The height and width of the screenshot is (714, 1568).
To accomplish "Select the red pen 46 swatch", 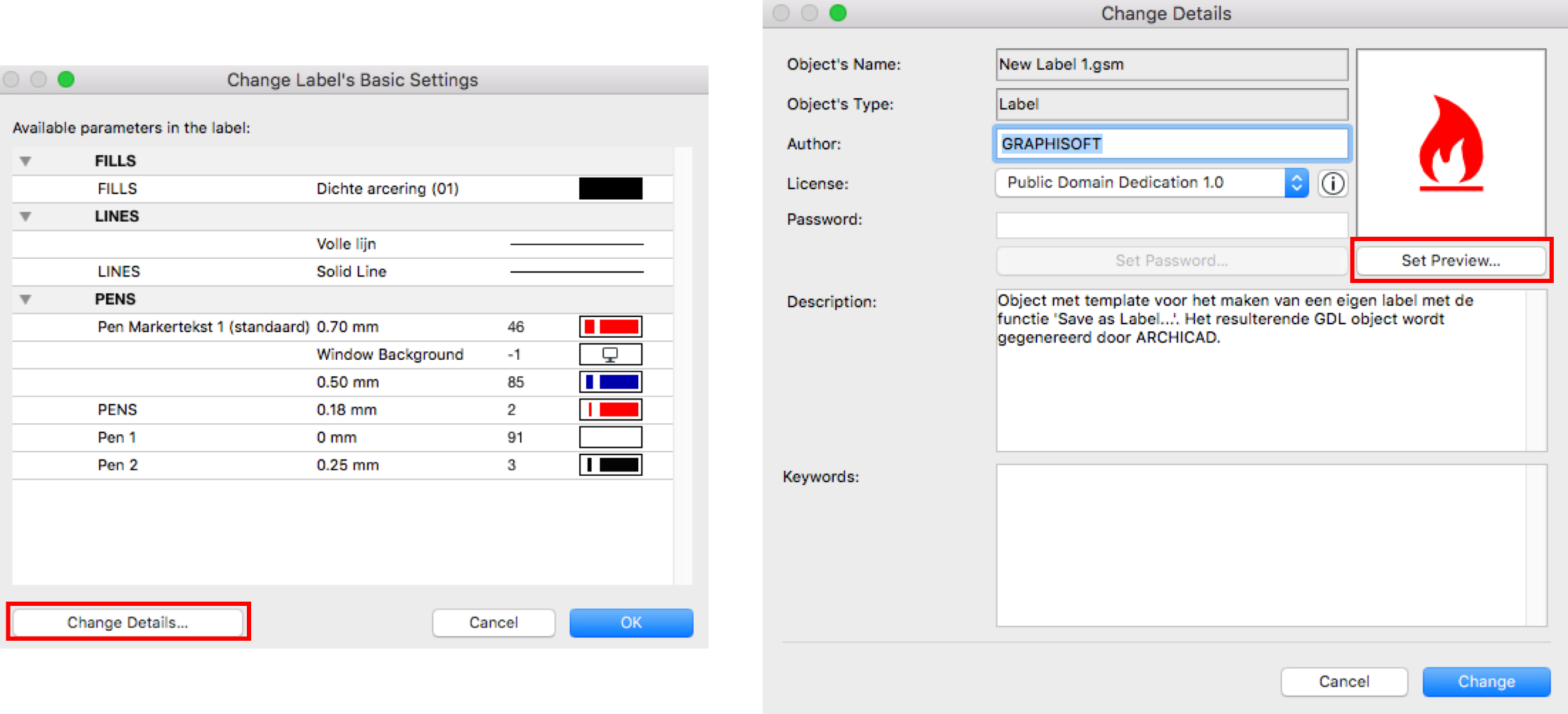I will (610, 327).
